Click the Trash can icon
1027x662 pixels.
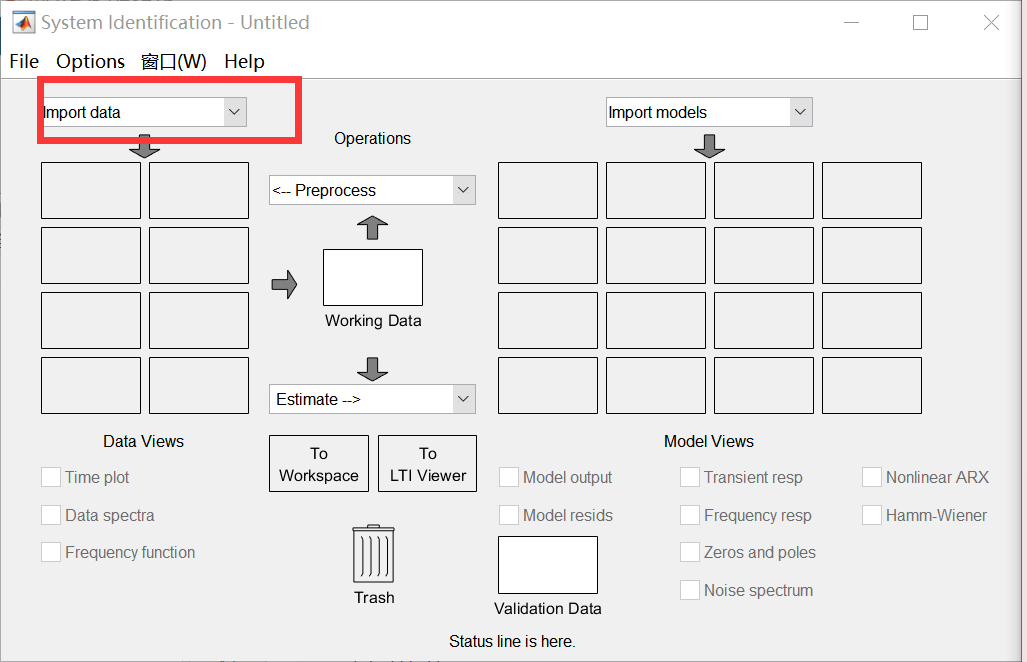(373, 555)
